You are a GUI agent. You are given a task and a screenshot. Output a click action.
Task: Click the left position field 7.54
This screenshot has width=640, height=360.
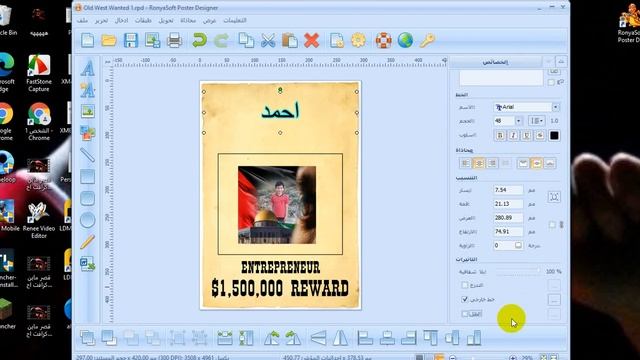click(508, 190)
